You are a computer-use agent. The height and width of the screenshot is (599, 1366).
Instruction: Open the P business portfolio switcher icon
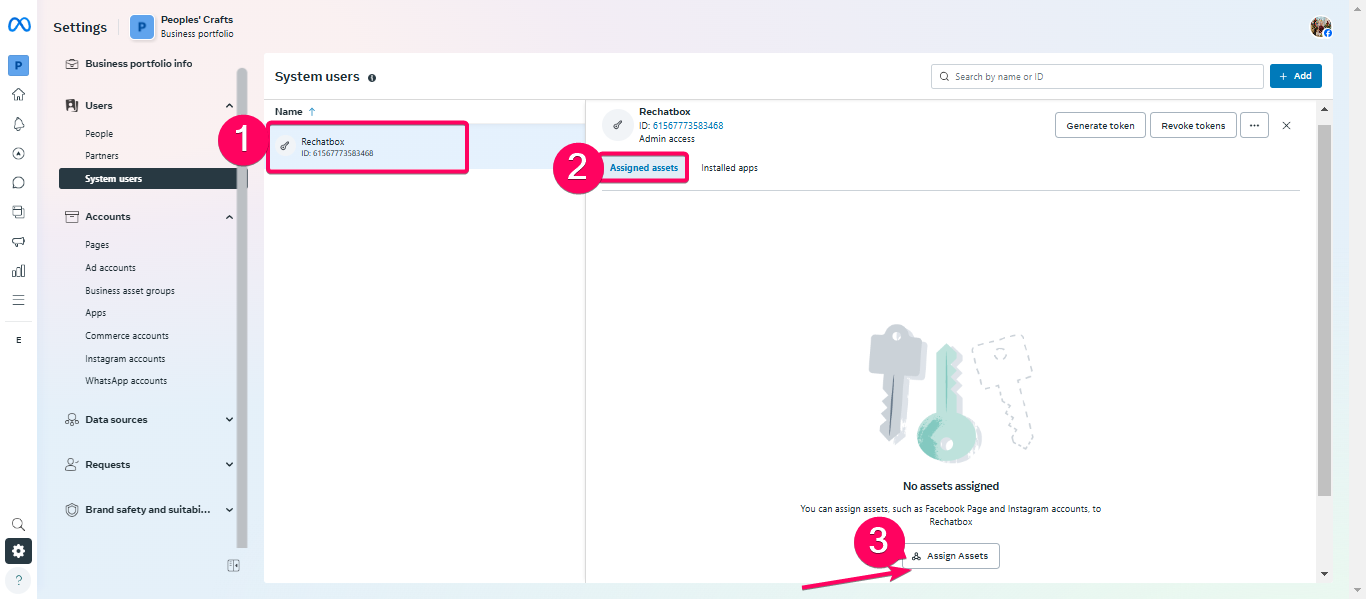(x=18, y=66)
